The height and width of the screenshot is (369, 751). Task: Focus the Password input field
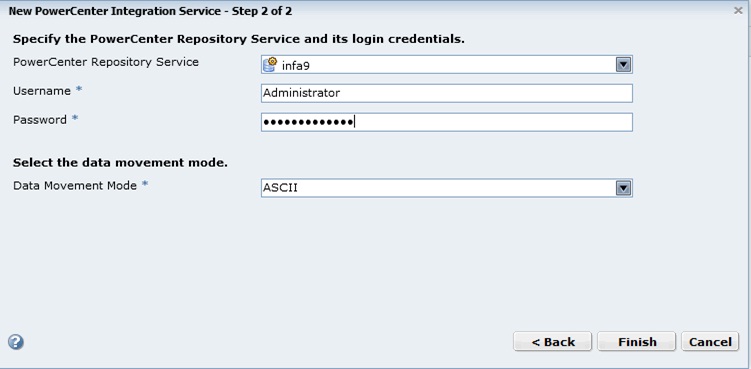click(x=446, y=122)
